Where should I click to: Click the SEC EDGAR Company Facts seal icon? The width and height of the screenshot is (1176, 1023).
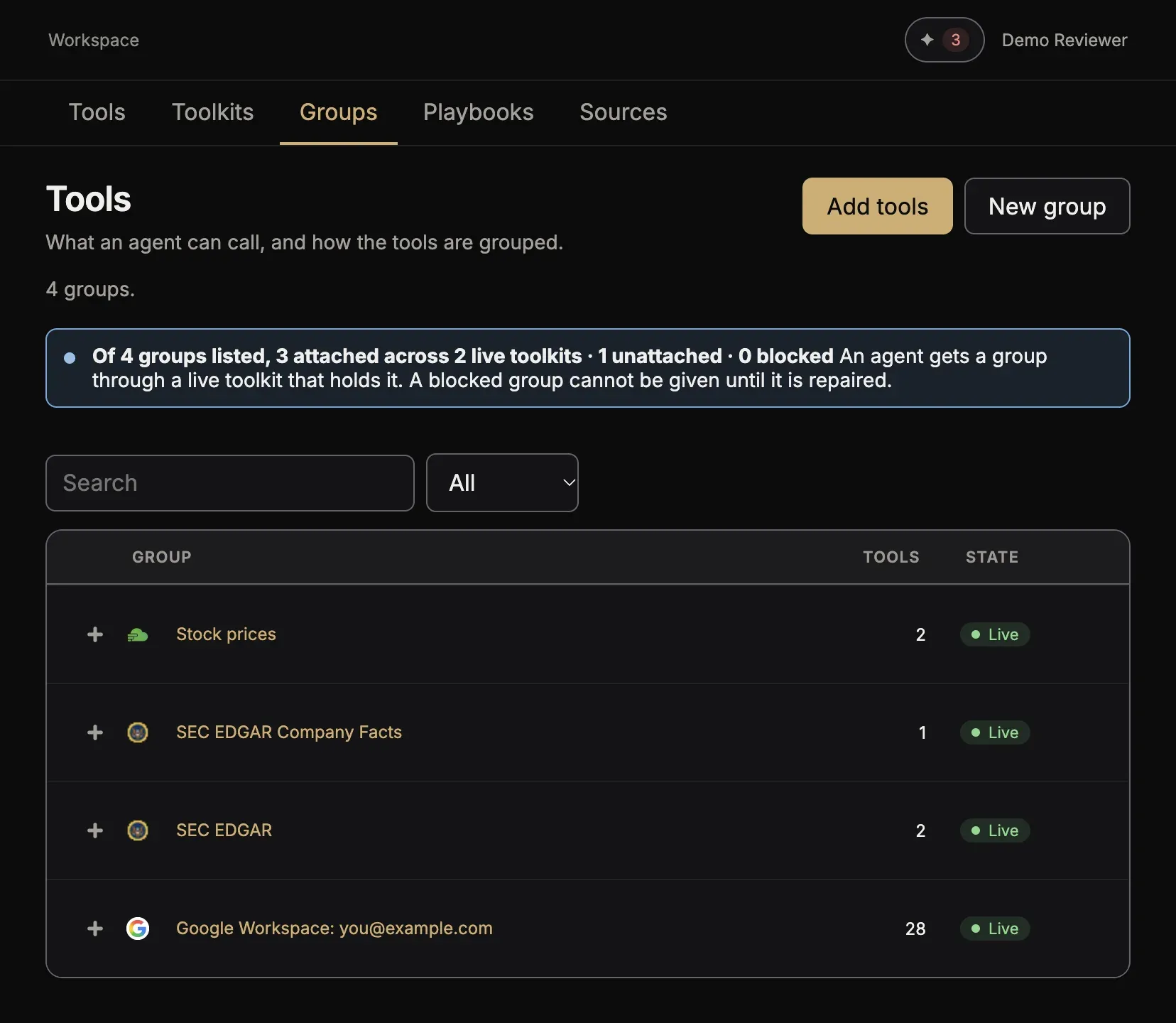click(x=138, y=732)
